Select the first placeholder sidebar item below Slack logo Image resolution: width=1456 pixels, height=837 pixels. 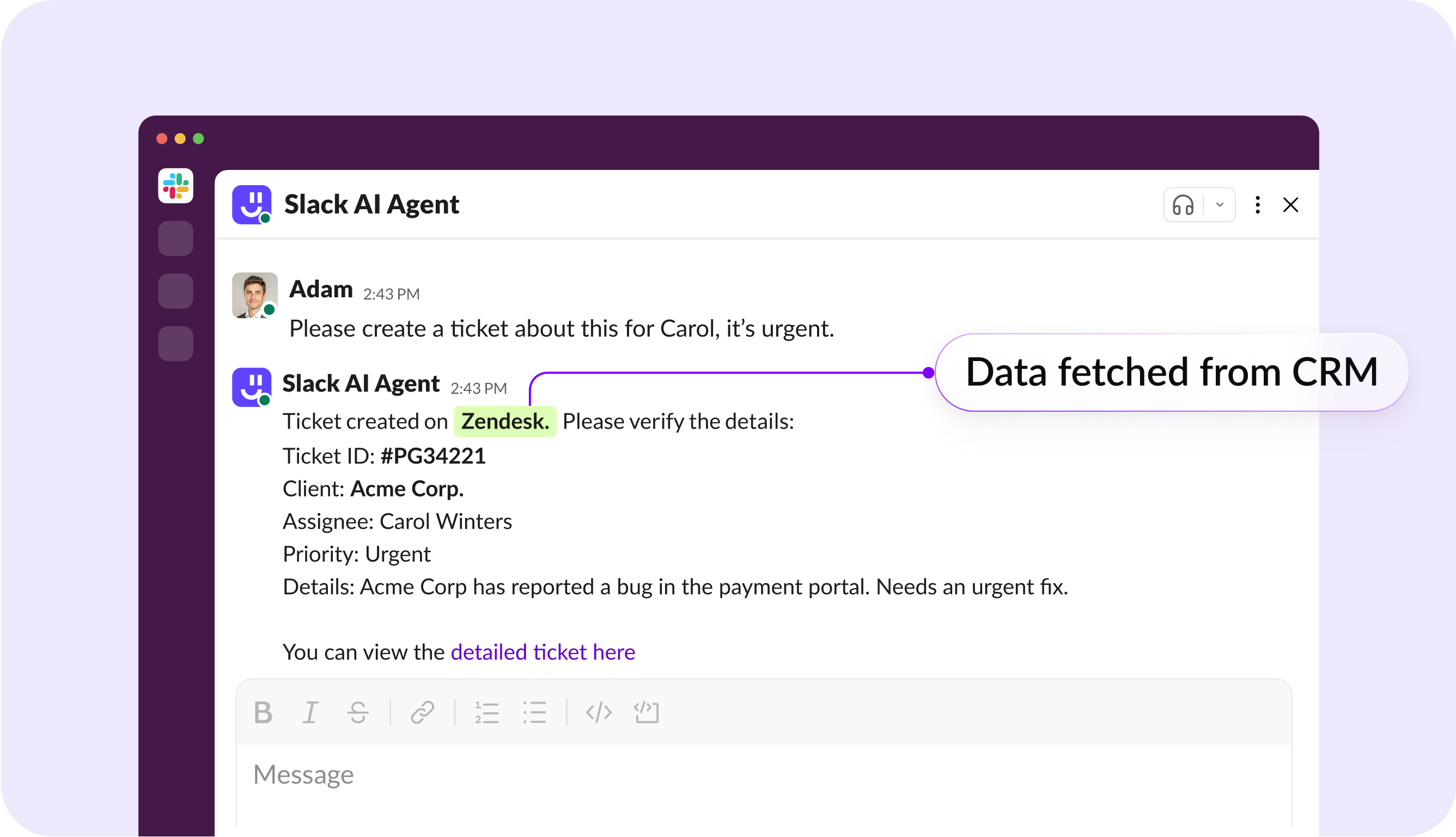click(176, 239)
